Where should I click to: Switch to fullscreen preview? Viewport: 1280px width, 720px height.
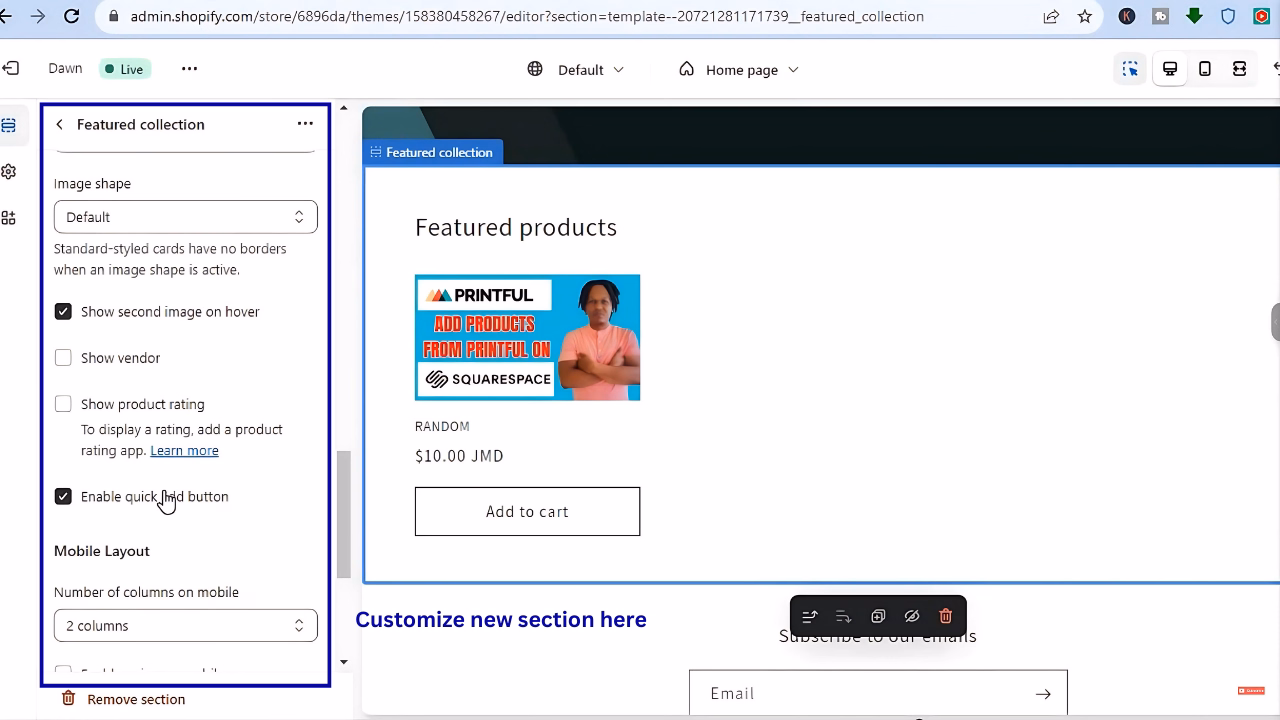coord(1239,69)
